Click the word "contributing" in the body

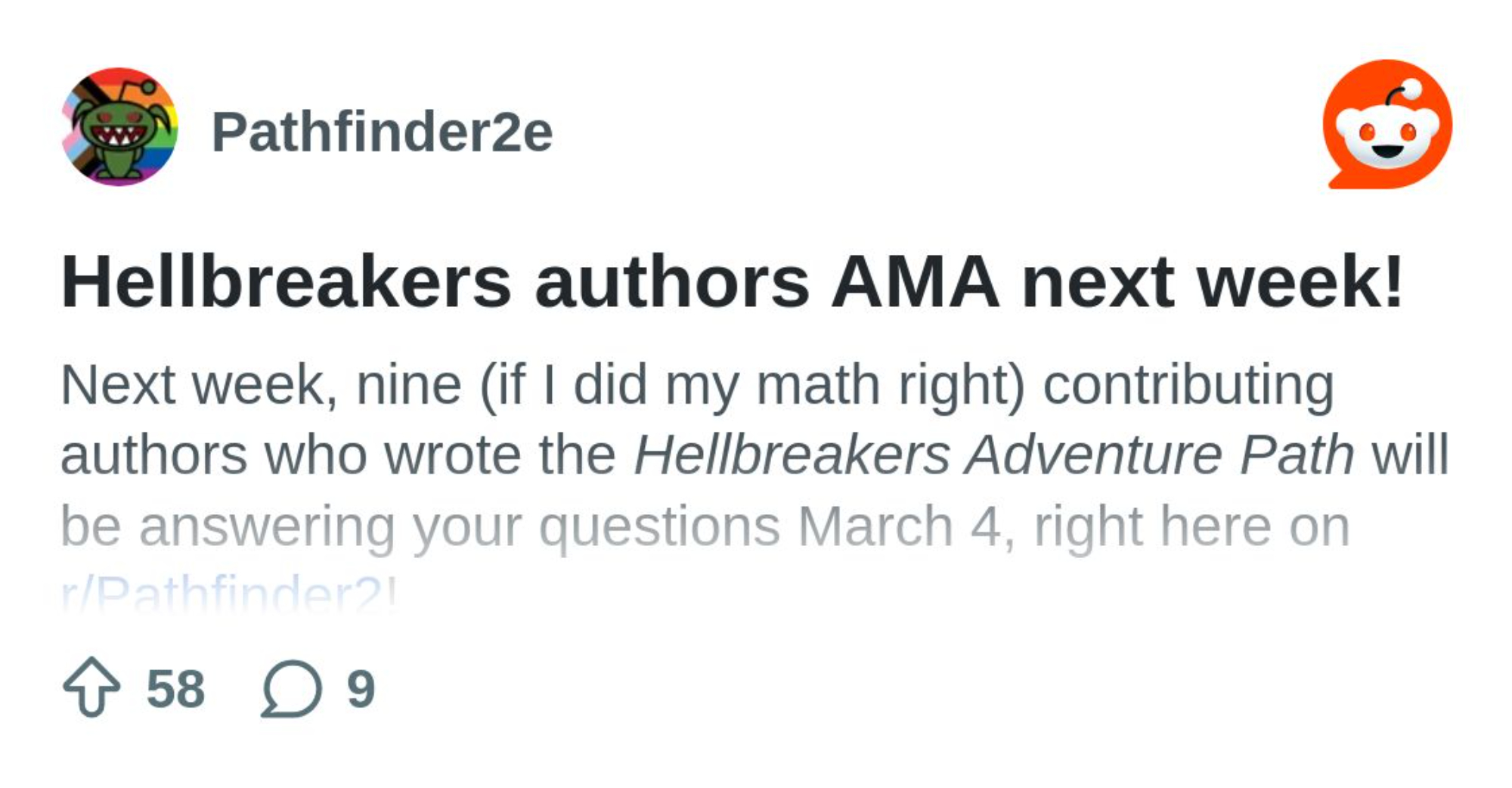click(x=1188, y=385)
